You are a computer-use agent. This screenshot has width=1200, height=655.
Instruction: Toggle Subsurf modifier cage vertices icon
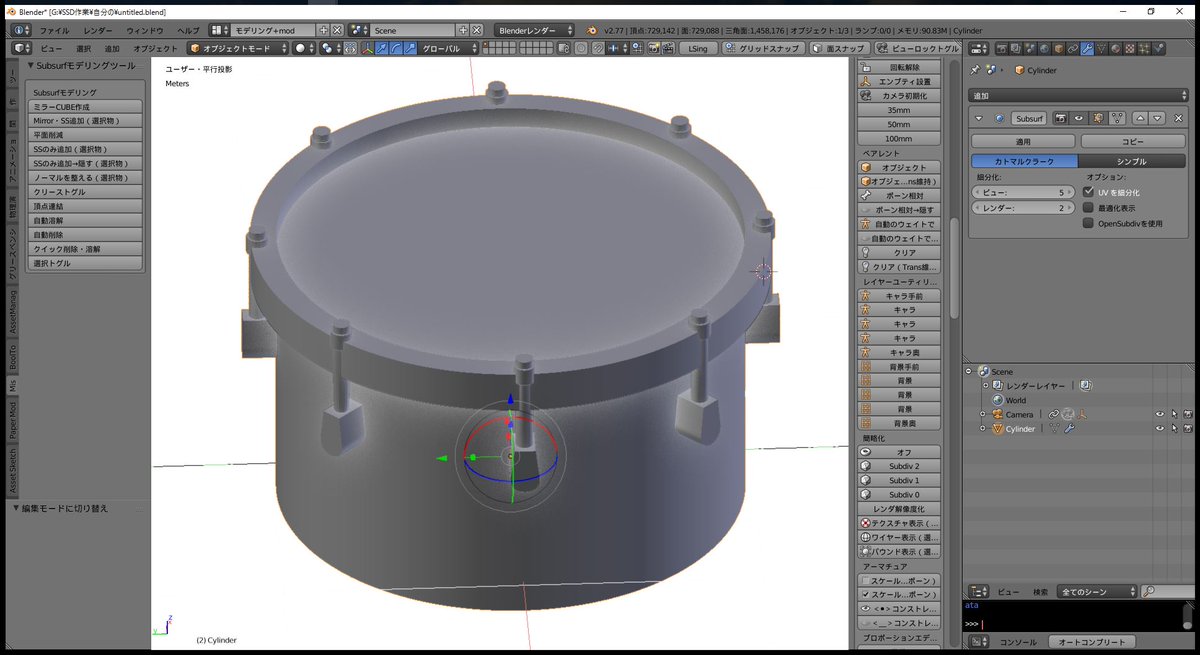[x=1117, y=118]
